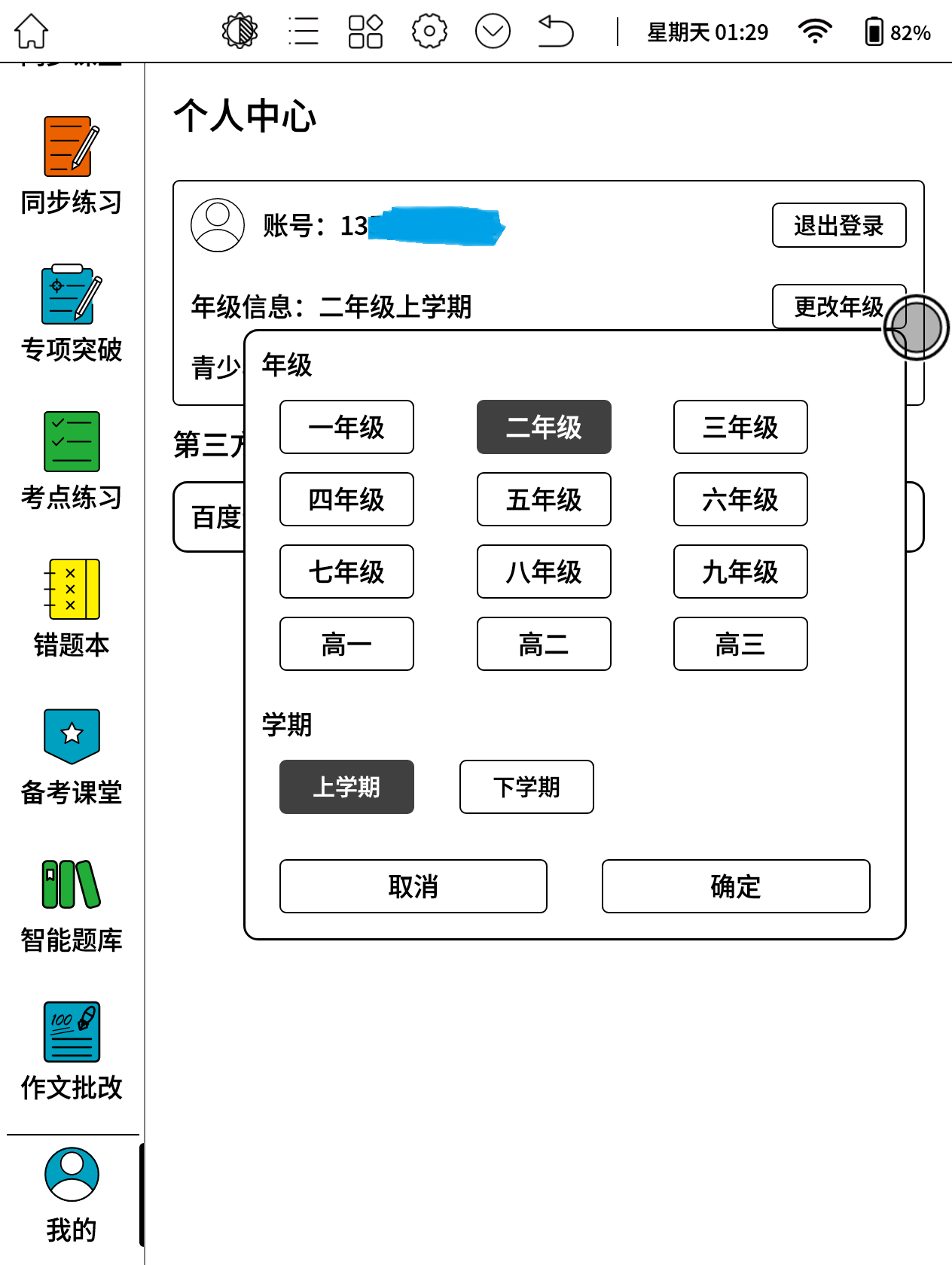Cancel the dialog with 取消
This screenshot has height=1265, width=952.
tap(413, 886)
